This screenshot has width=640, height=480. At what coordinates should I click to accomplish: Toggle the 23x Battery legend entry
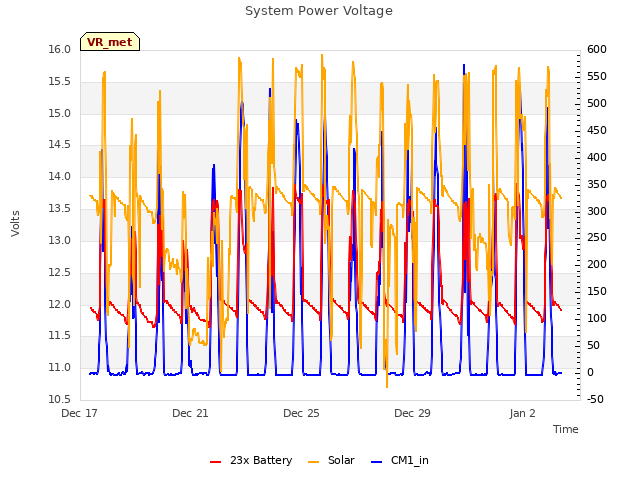click(x=251, y=460)
